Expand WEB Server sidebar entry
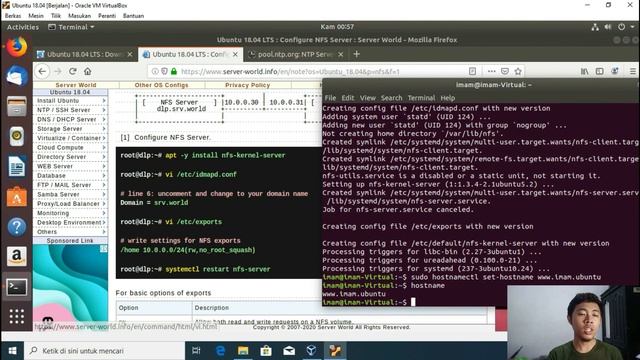Image resolution: width=640 pixels, height=360 pixels. pyautogui.click(x=71, y=166)
